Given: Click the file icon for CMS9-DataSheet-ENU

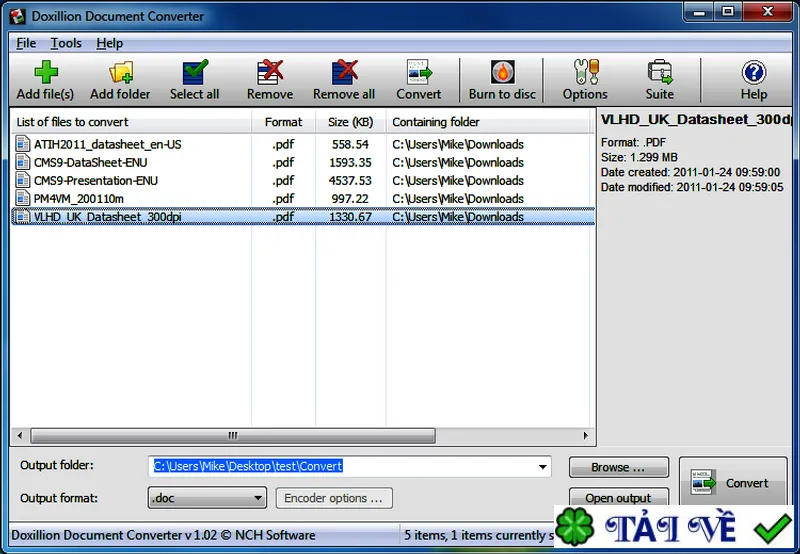Looking at the screenshot, I should pos(22,162).
